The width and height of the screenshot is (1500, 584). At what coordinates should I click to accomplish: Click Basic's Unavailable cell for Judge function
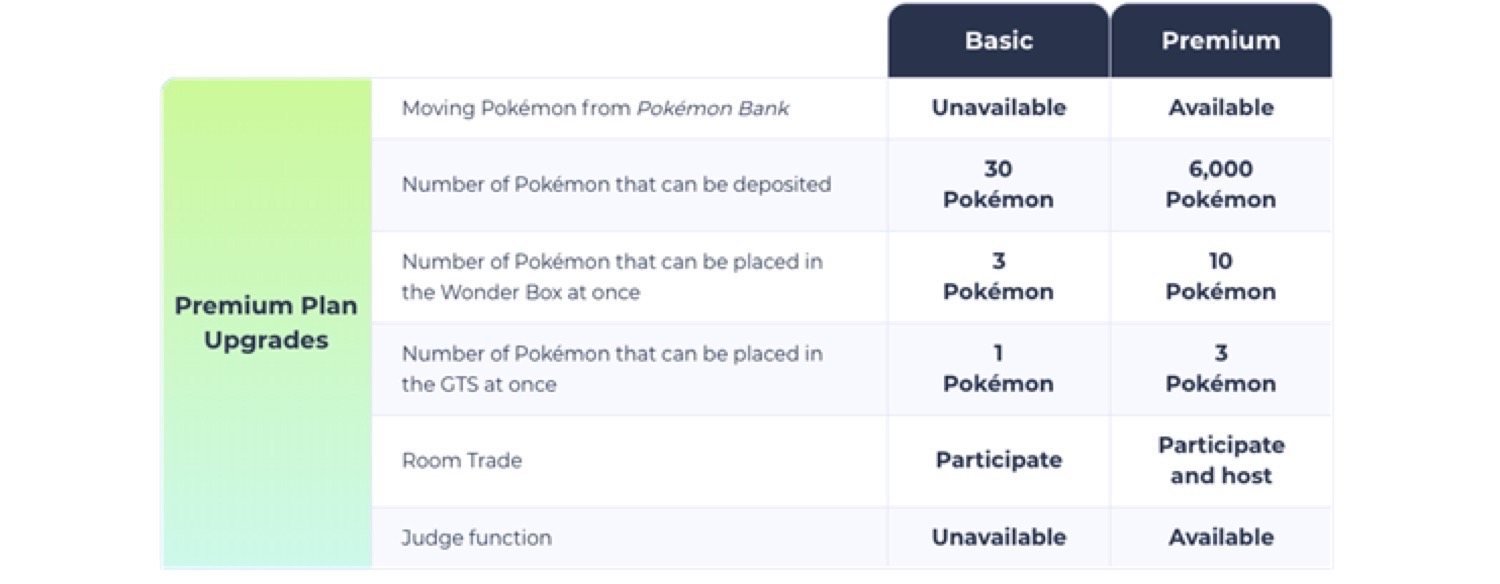[998, 538]
